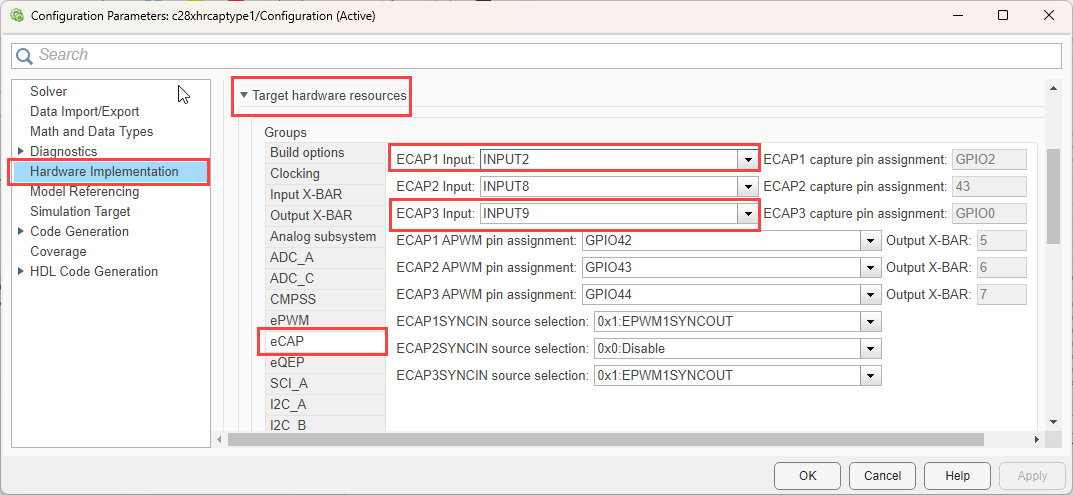Open Help for configuration parameters
The width and height of the screenshot is (1073, 495).
click(x=957, y=475)
